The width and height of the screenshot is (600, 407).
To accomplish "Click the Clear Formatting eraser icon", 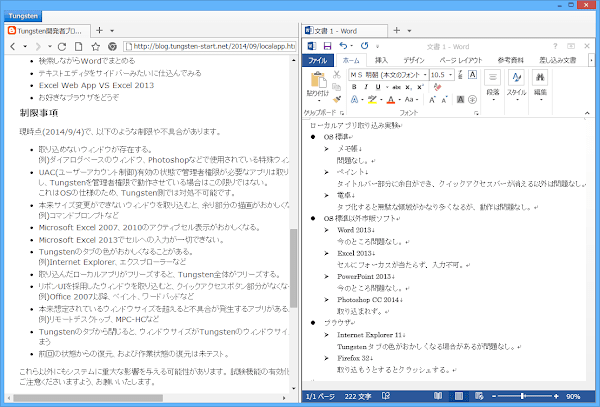I will (x=438, y=87).
